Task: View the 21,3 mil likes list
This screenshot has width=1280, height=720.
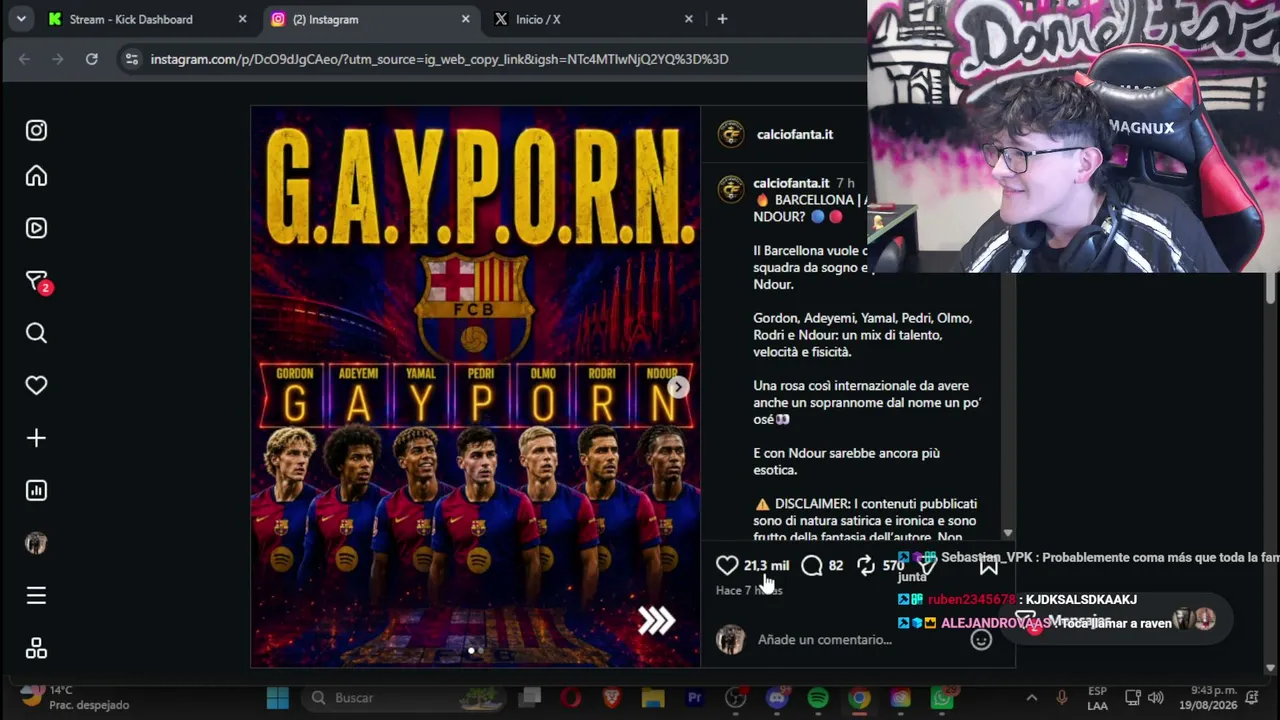Action: [x=766, y=566]
